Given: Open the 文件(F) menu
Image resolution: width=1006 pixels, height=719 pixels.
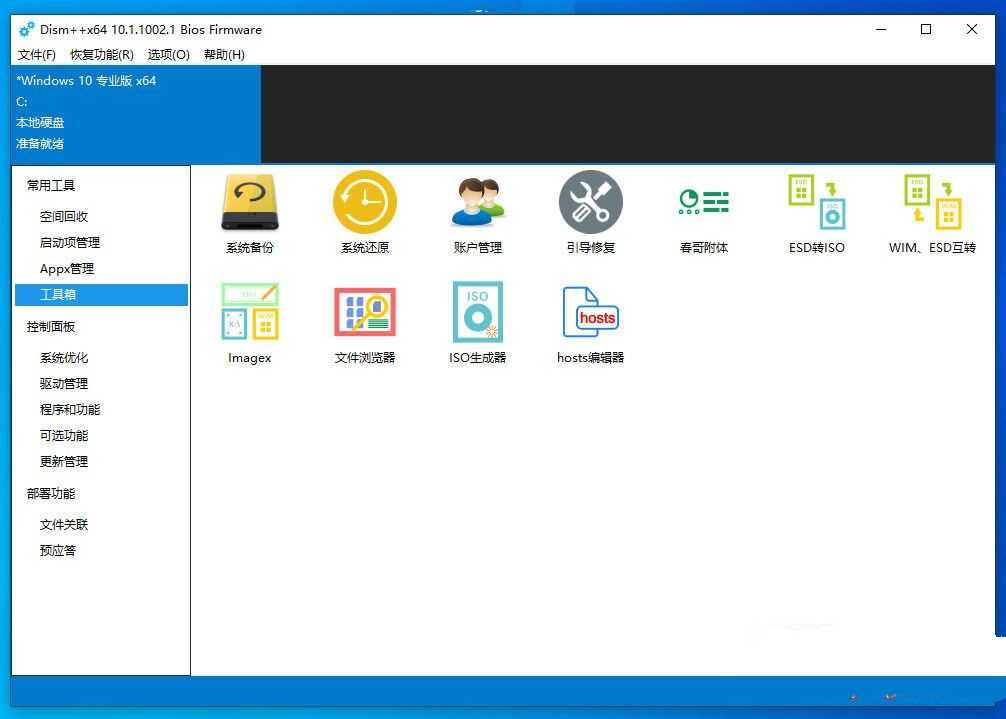Looking at the screenshot, I should [x=37, y=55].
